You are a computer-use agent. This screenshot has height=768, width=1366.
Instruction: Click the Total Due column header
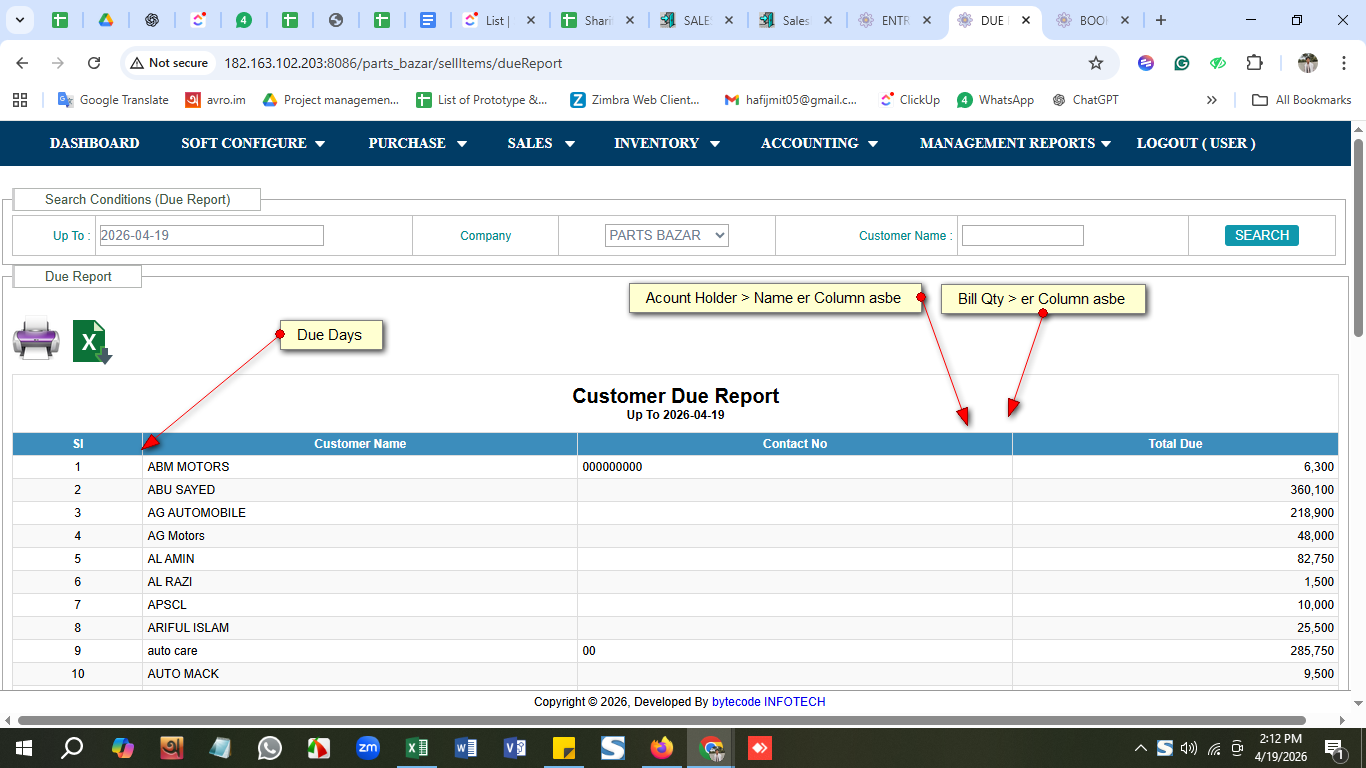click(x=1175, y=444)
